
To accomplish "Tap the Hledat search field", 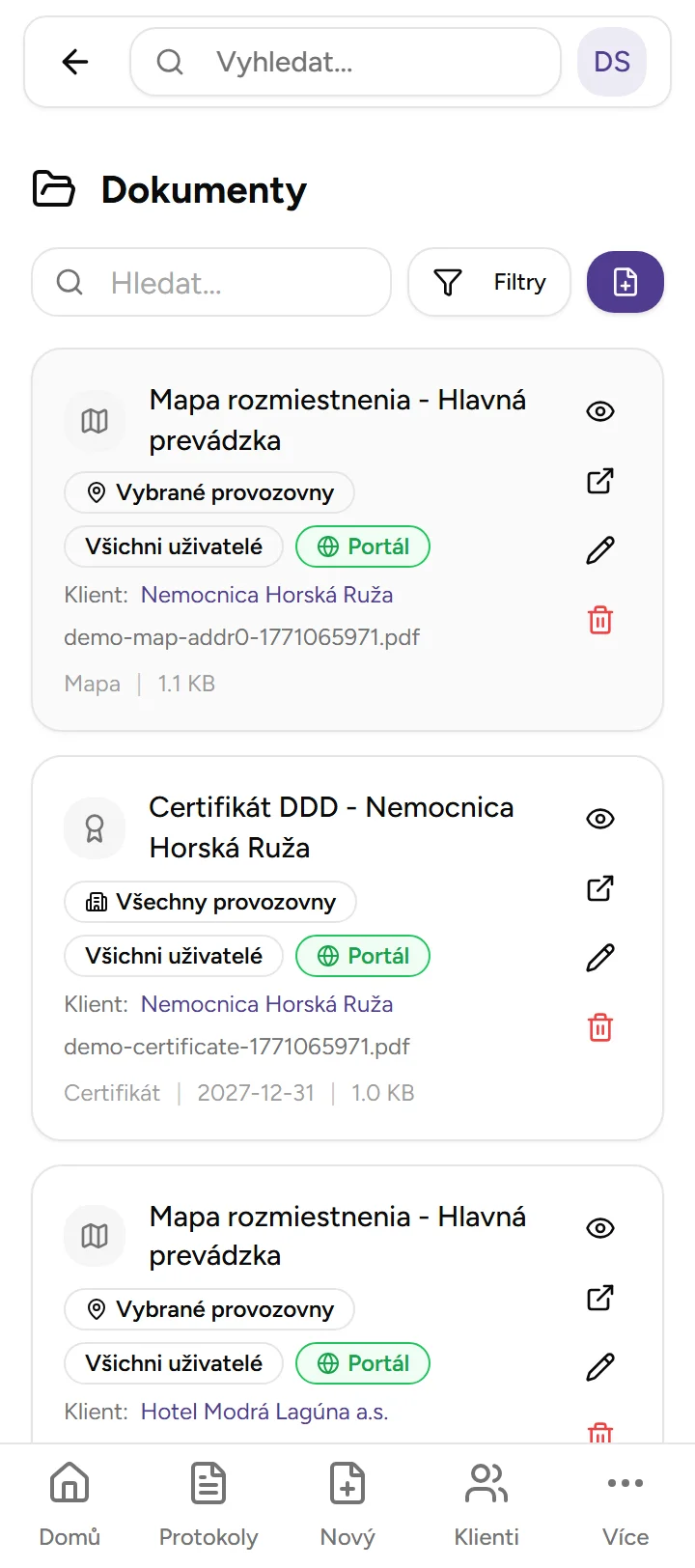I will click(x=212, y=282).
